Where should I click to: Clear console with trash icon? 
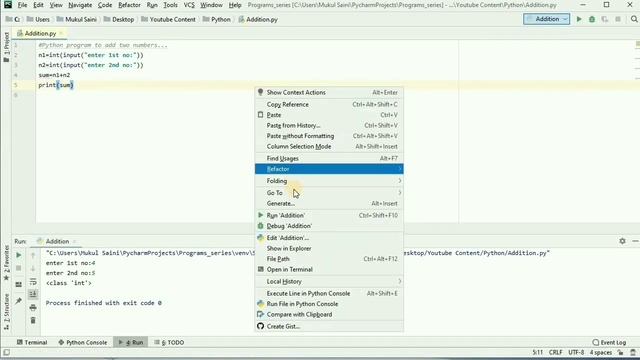tap(33, 320)
